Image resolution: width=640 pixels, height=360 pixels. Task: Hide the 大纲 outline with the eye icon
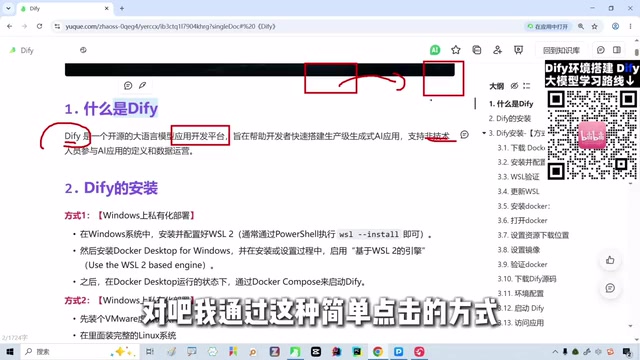(514, 86)
